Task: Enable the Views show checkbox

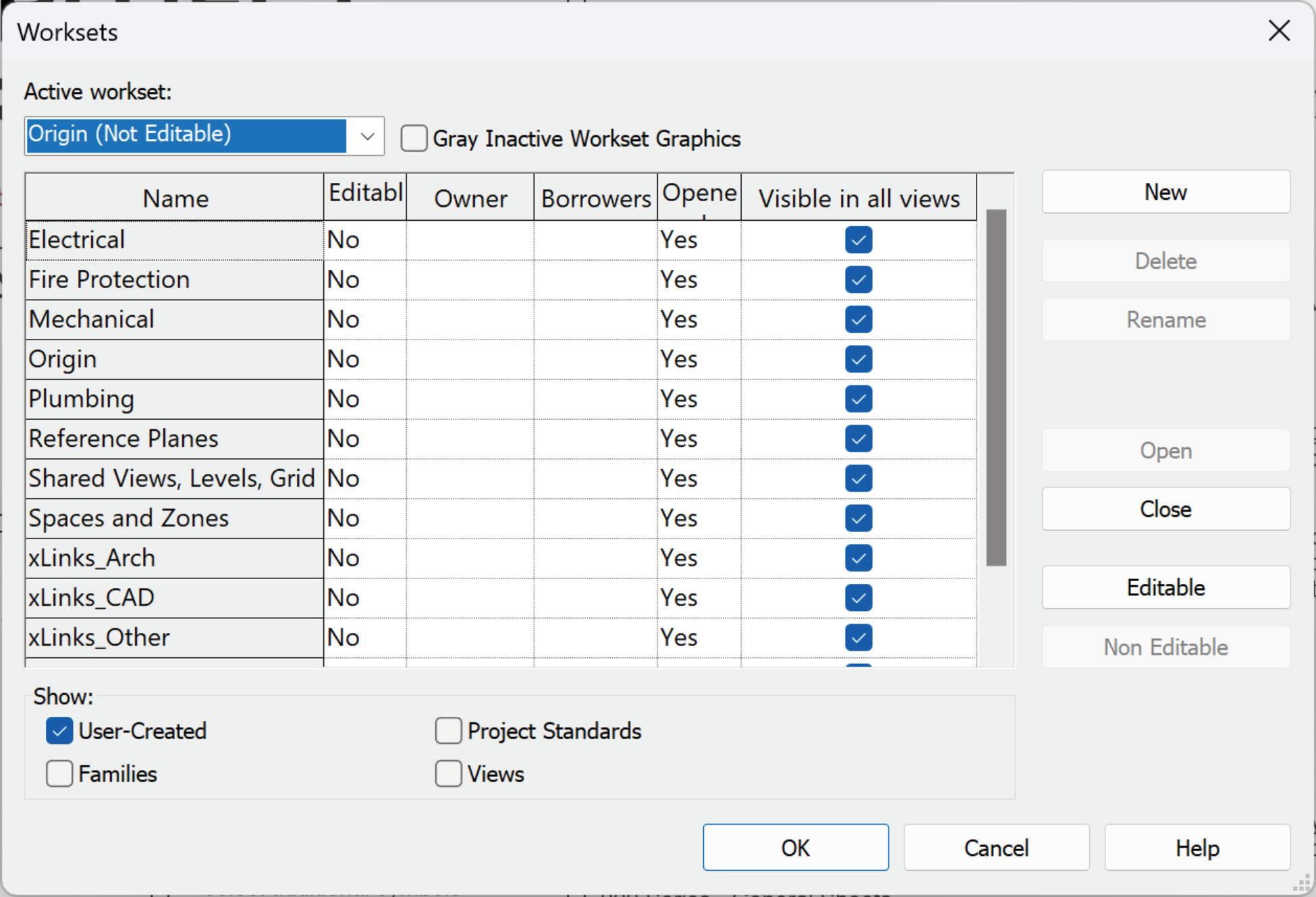Action: click(448, 773)
